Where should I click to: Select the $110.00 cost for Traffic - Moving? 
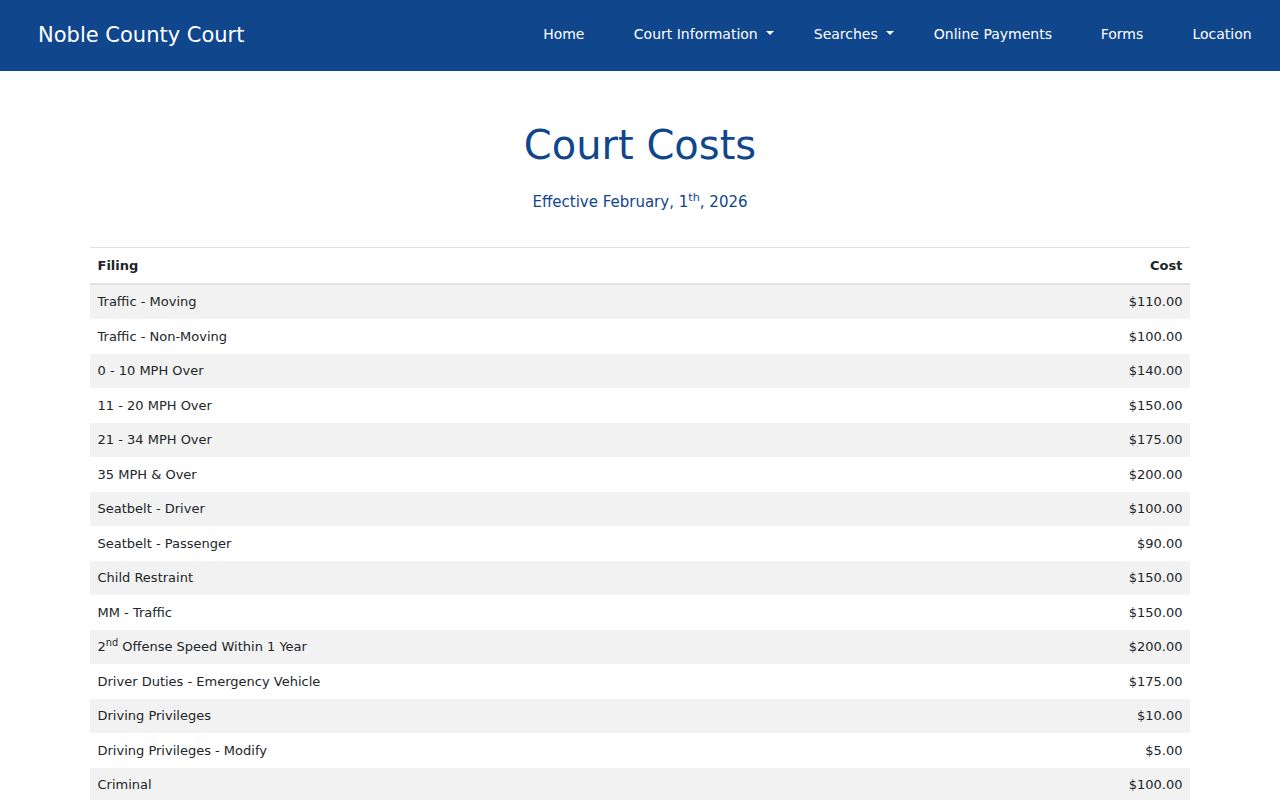coord(1155,302)
